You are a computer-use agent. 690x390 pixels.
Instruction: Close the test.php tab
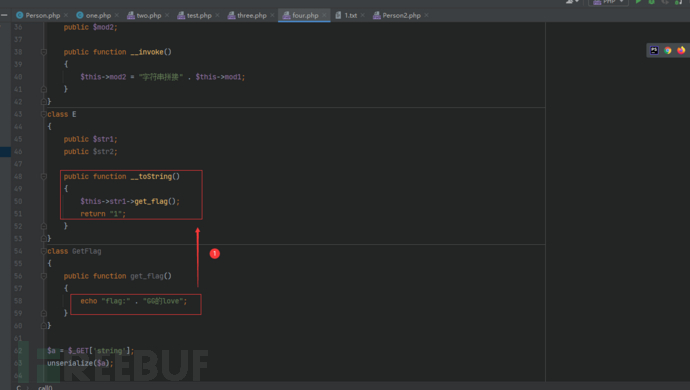tap(217, 15)
